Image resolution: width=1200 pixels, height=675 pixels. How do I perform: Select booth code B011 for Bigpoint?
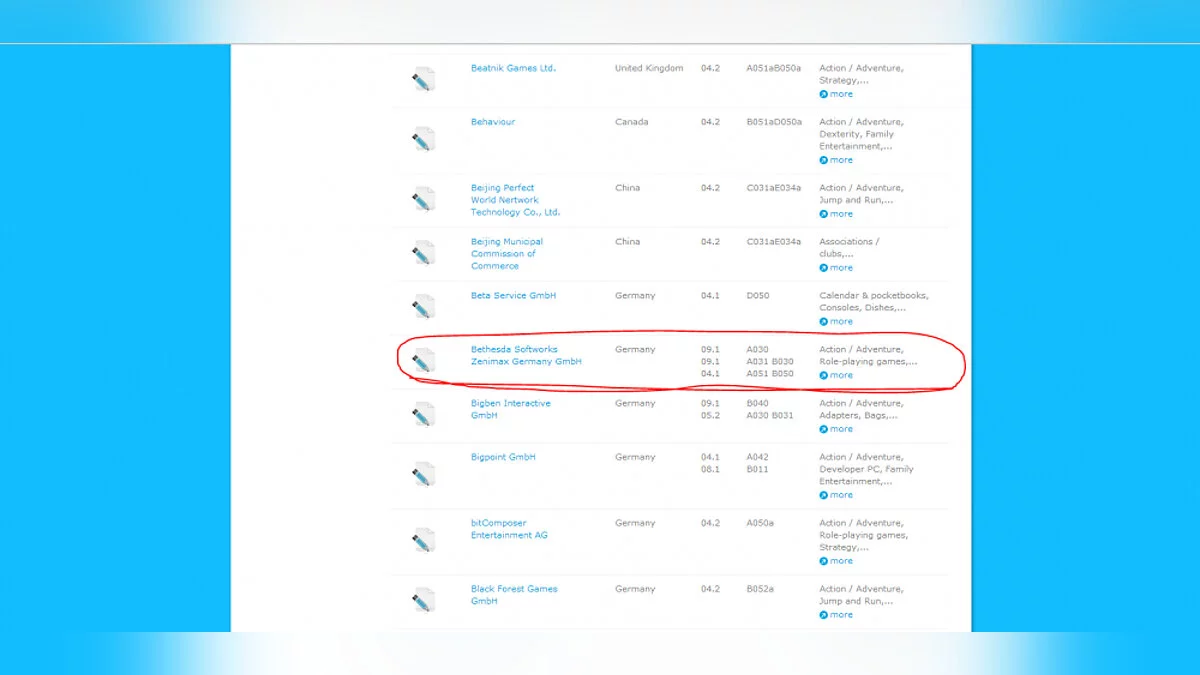click(757, 469)
